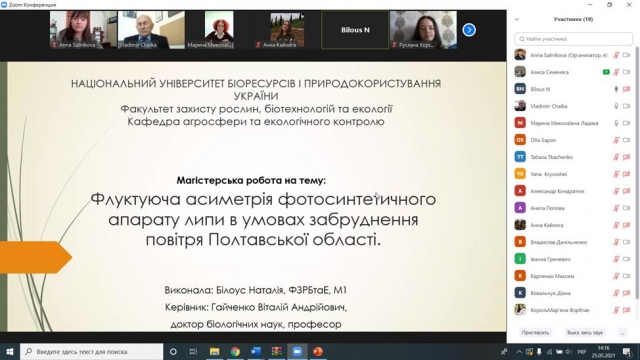Viewport: 640px width, 360px height.
Task: Open Cortana circle icon on taskbar
Action: click(173, 351)
